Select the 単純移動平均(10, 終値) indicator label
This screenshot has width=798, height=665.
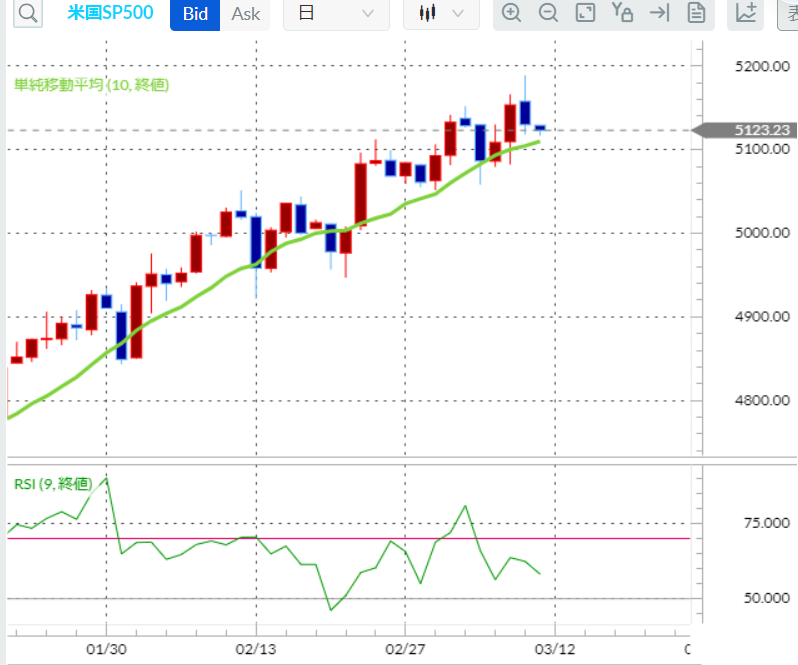point(92,84)
